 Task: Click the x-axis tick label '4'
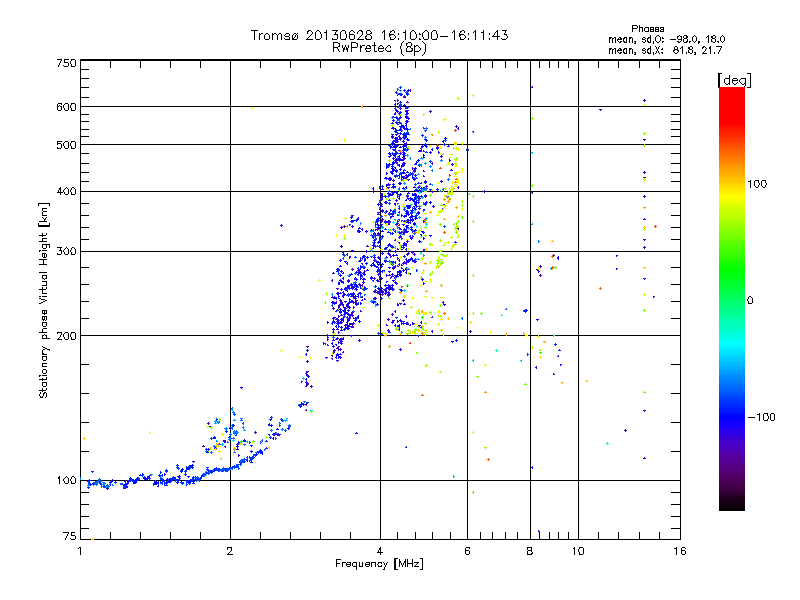(380, 551)
